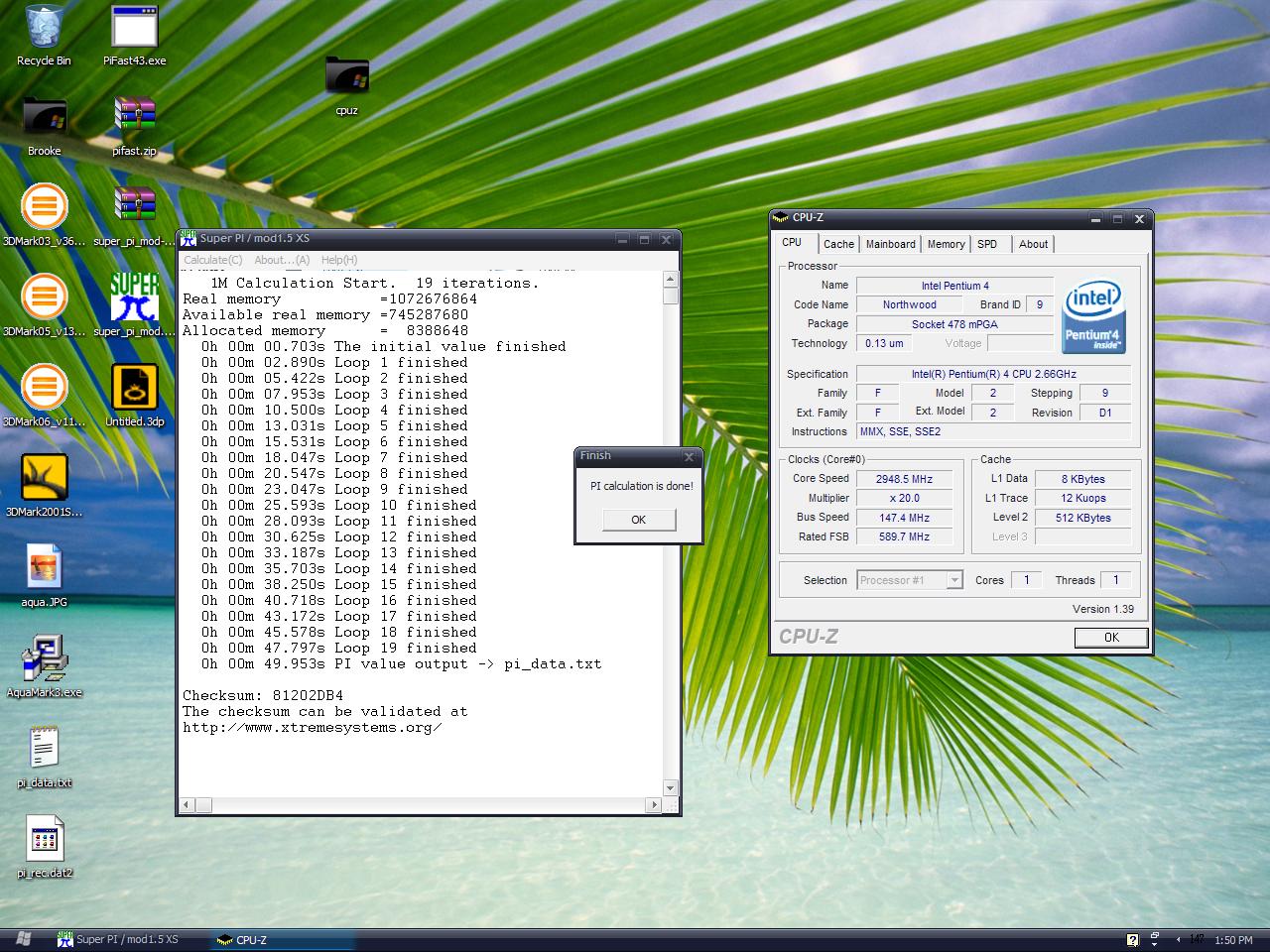Open the cpuz folder on desktop
This screenshot has width=1270, height=952.
pyautogui.click(x=346, y=77)
